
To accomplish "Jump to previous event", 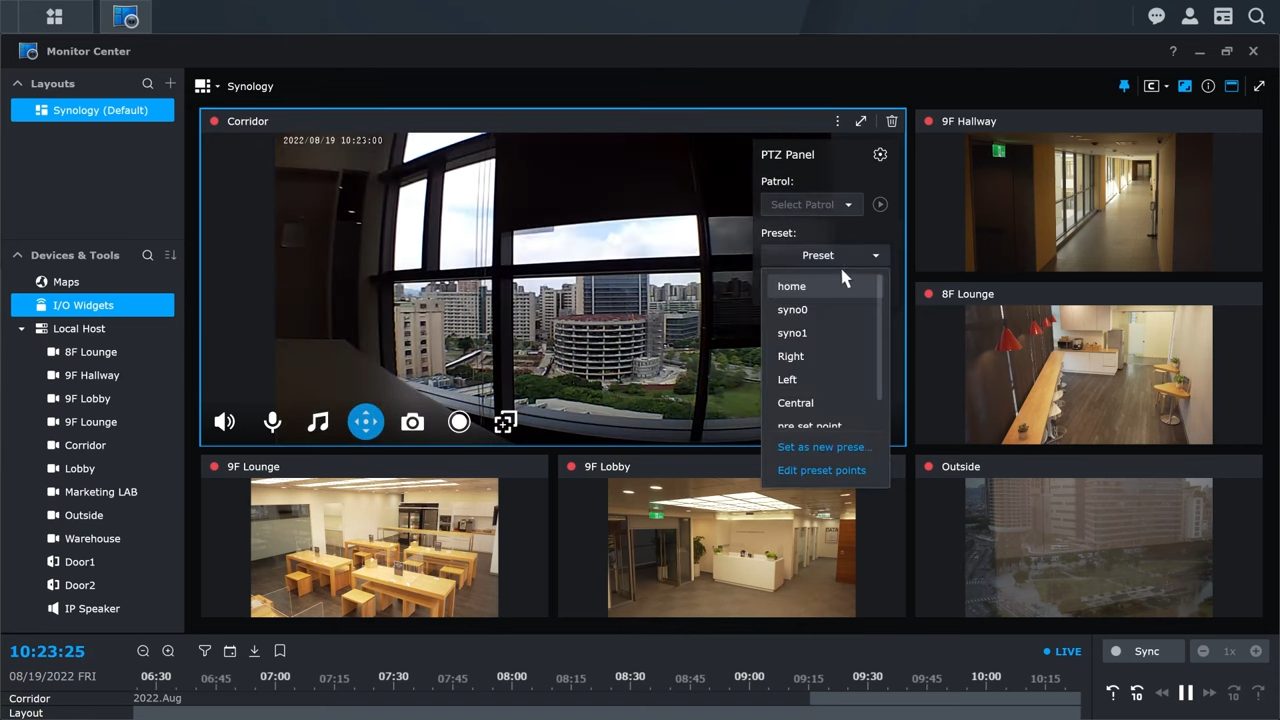I will coord(1113,692).
